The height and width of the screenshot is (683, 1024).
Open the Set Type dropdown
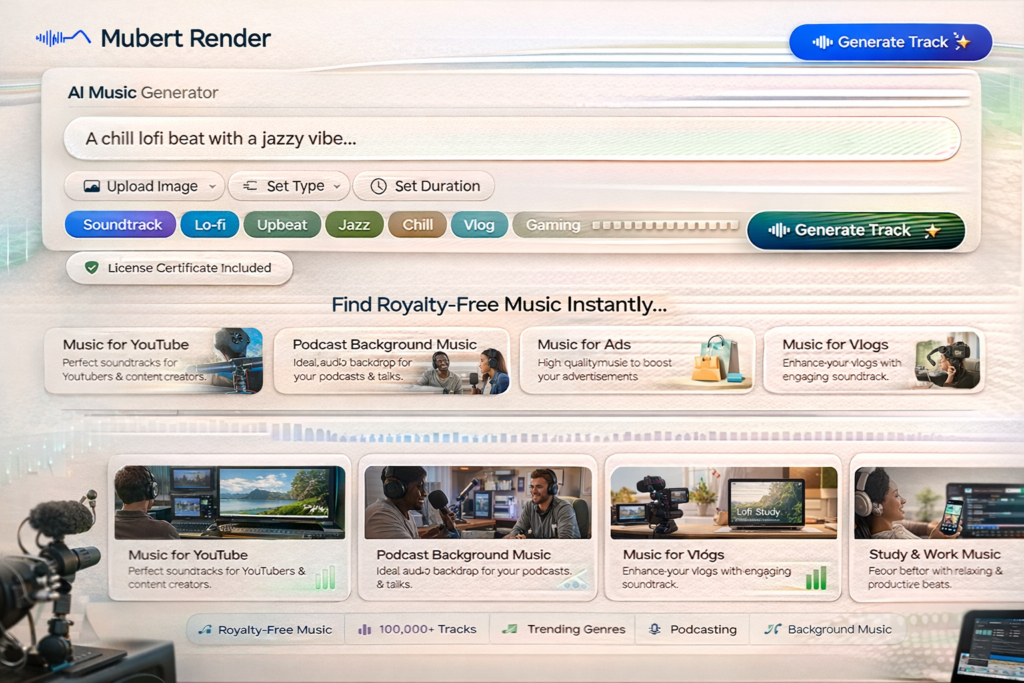click(x=289, y=186)
